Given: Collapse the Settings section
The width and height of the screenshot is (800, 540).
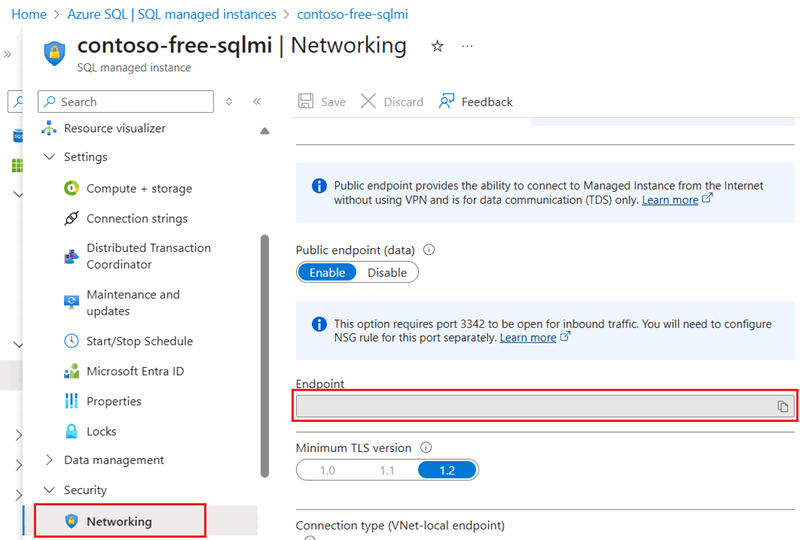Looking at the screenshot, I should click(49, 157).
